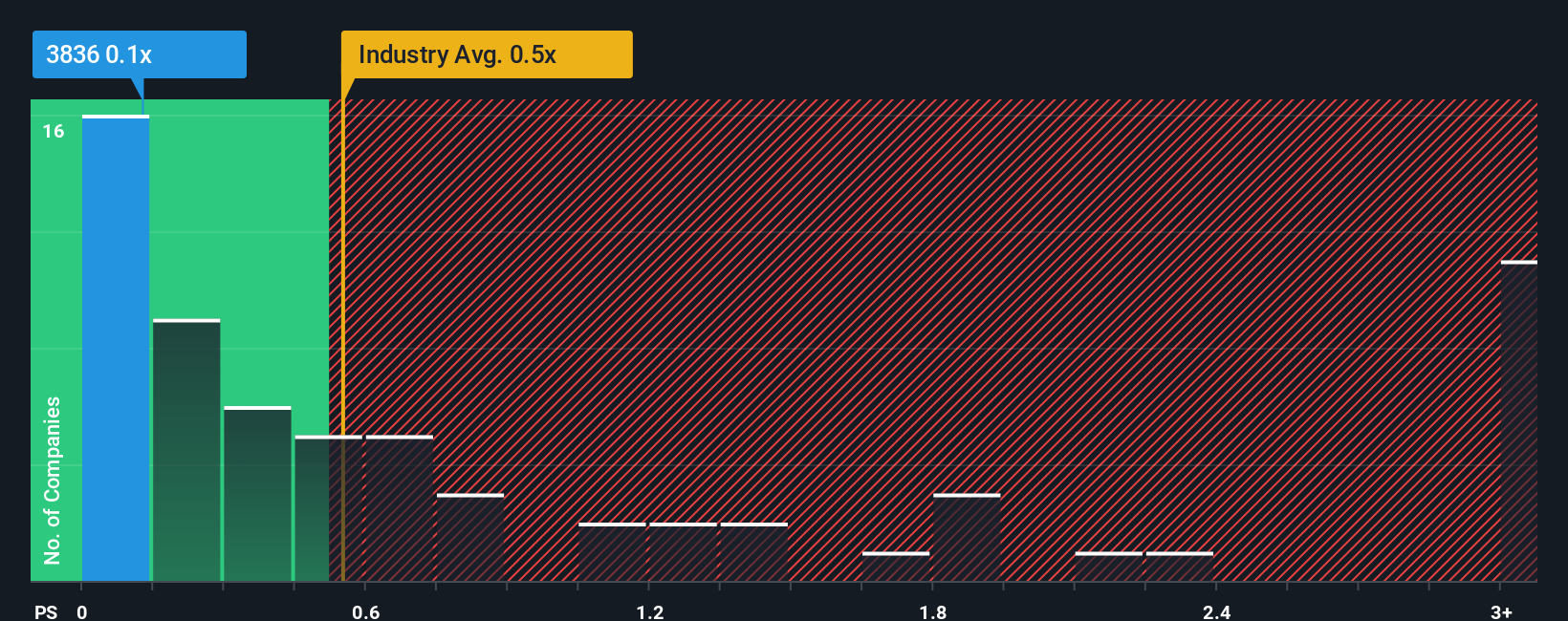The image size is (1568, 621).
Task: Select the 3+ bar at far right
Action: click(x=1519, y=420)
